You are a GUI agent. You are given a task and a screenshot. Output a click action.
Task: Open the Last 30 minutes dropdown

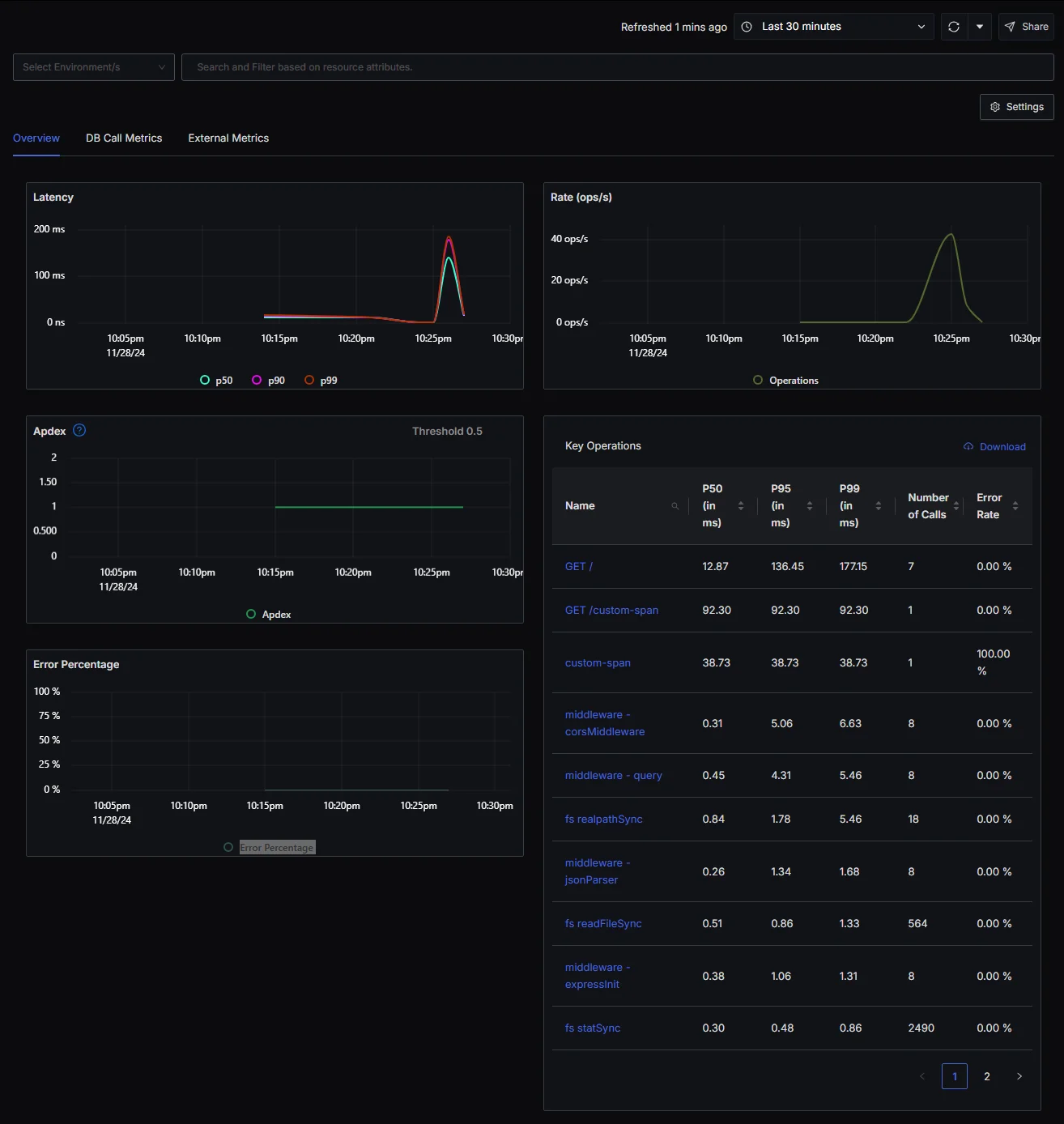pos(833,27)
